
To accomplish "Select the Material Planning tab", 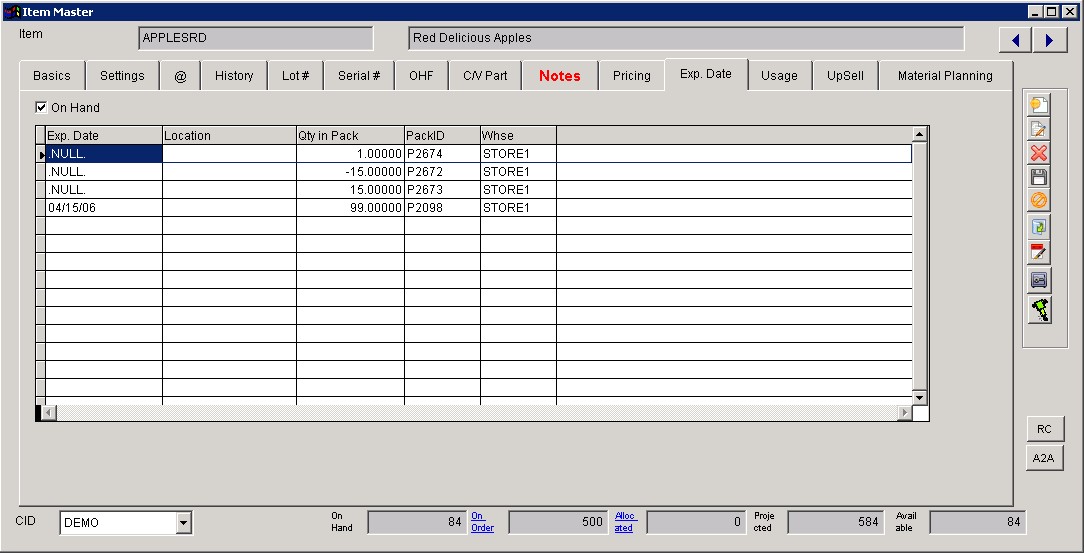I will point(944,76).
